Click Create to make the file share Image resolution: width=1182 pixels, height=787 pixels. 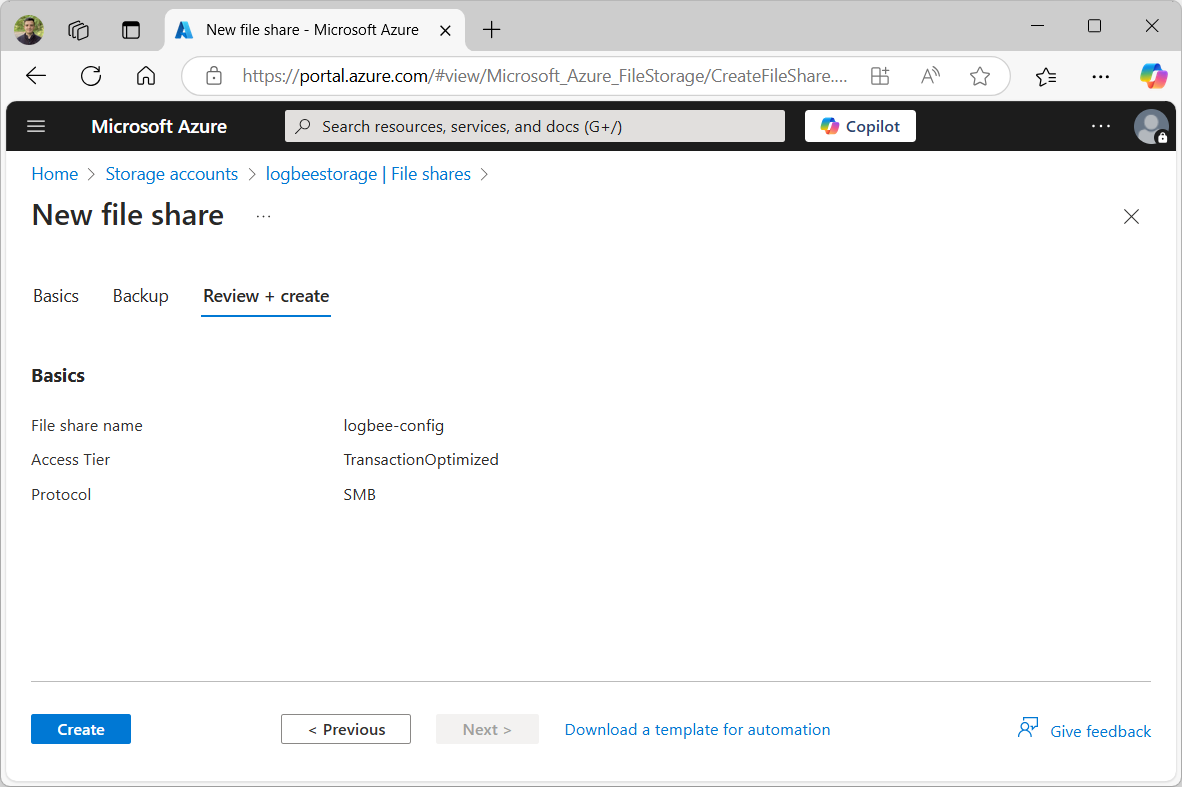[80, 729]
